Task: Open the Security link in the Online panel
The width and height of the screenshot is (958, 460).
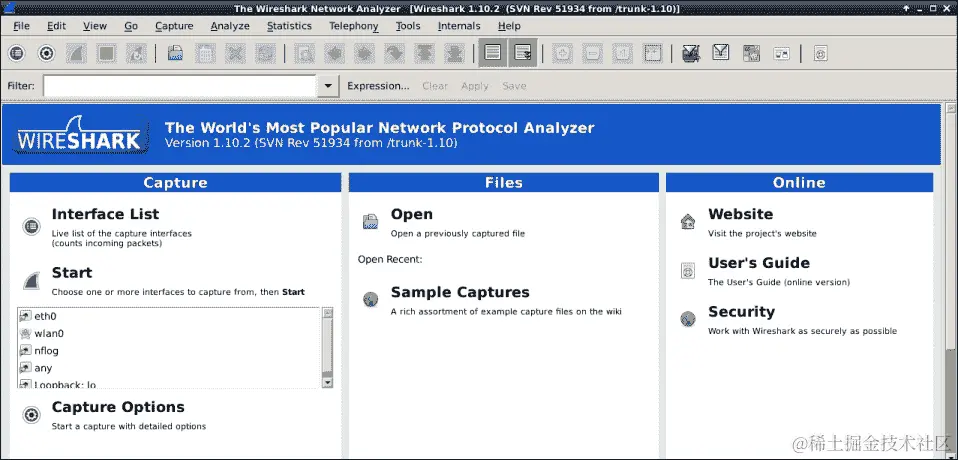Action: pyautogui.click(x=741, y=312)
